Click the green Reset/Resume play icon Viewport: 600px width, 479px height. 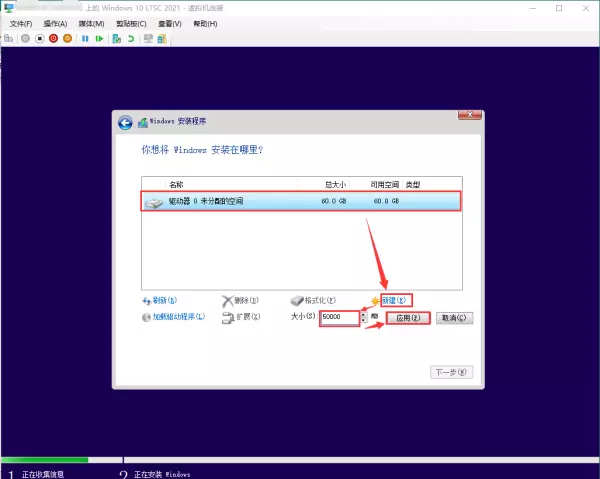coord(99,39)
